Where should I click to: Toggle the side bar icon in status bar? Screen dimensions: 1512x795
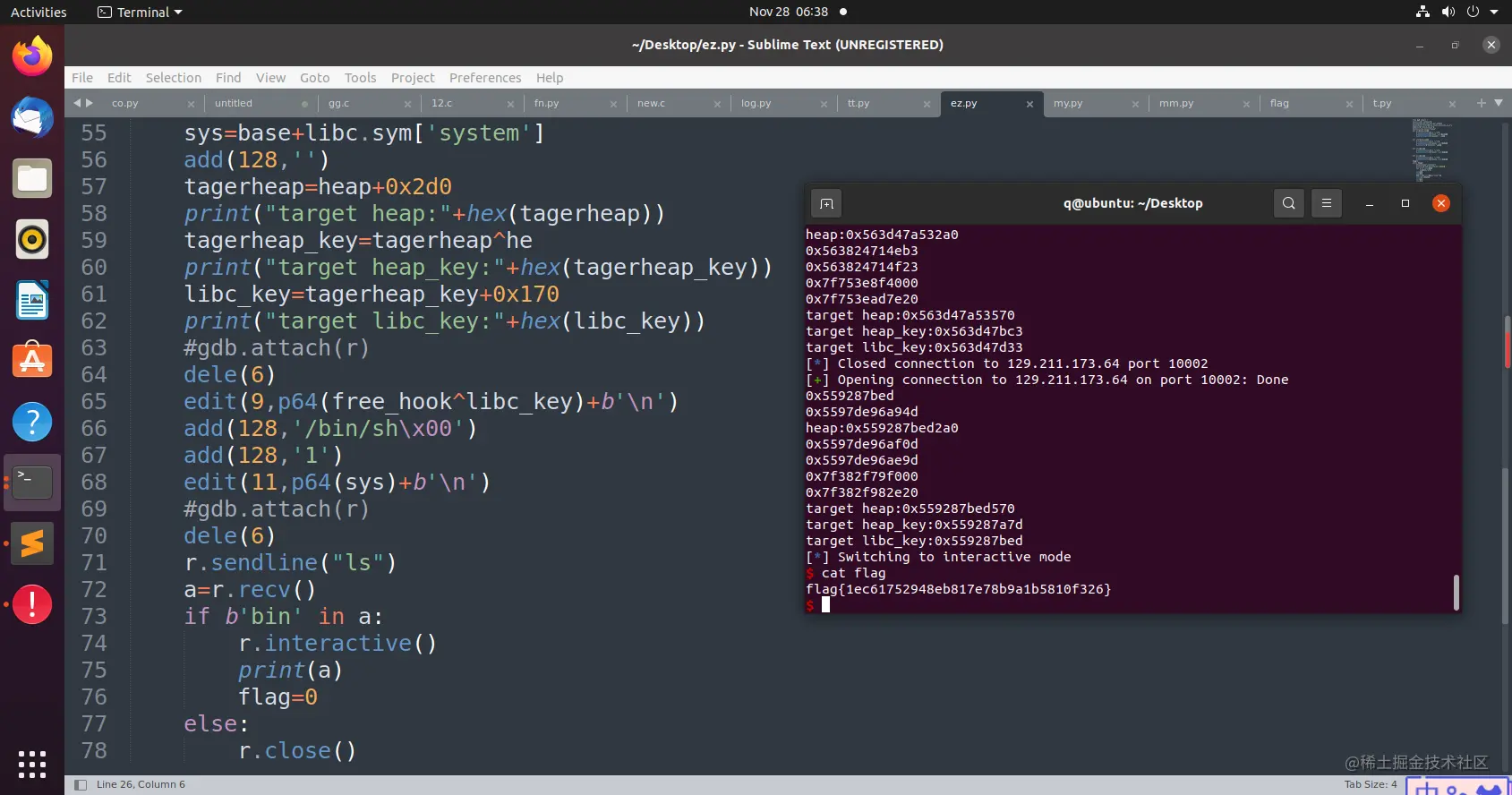[x=81, y=785]
